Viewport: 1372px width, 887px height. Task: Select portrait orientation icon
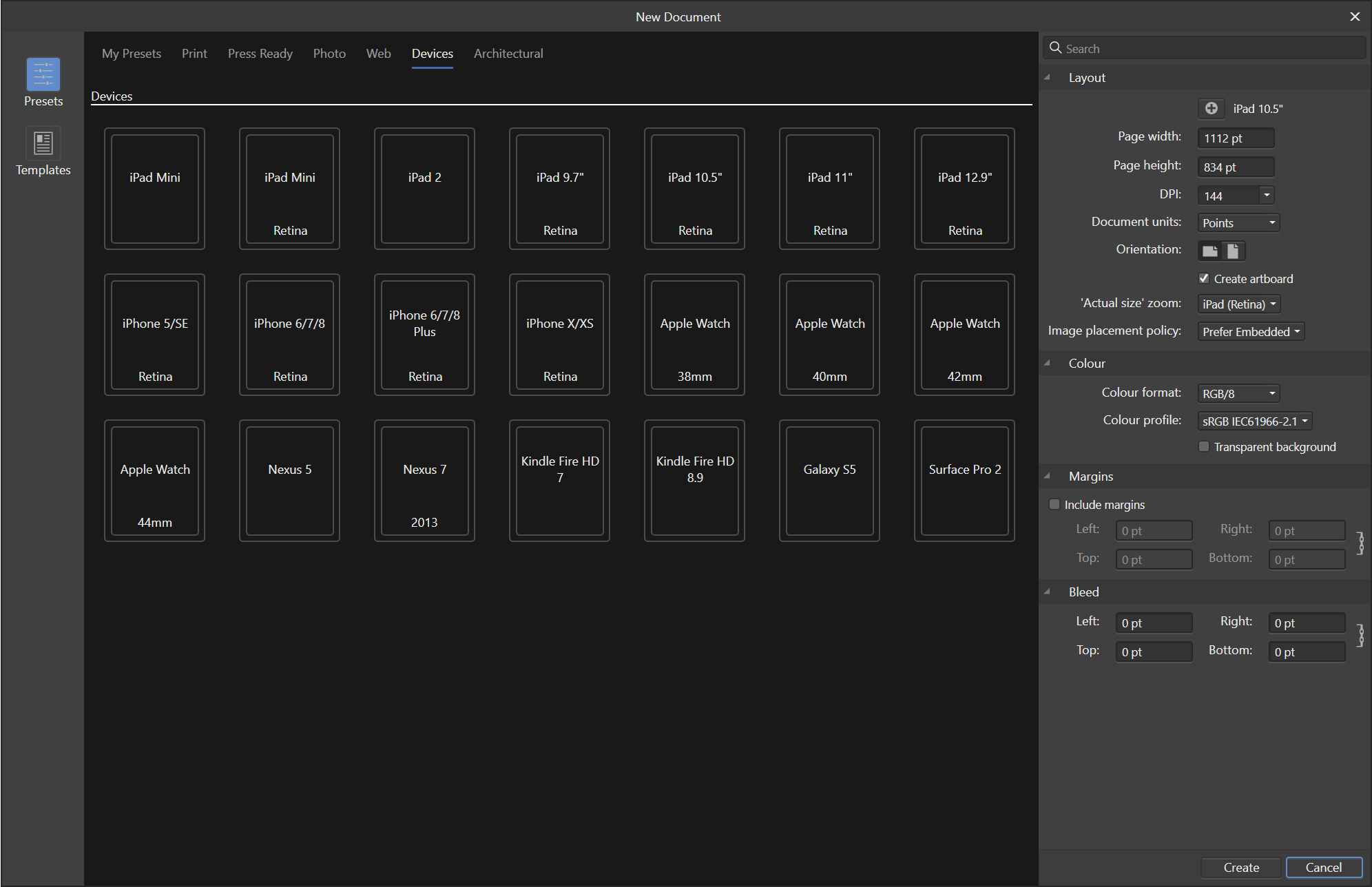1233,251
